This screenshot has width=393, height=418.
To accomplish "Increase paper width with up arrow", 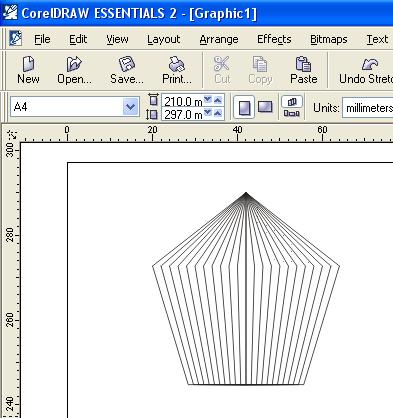I will click(x=218, y=100).
